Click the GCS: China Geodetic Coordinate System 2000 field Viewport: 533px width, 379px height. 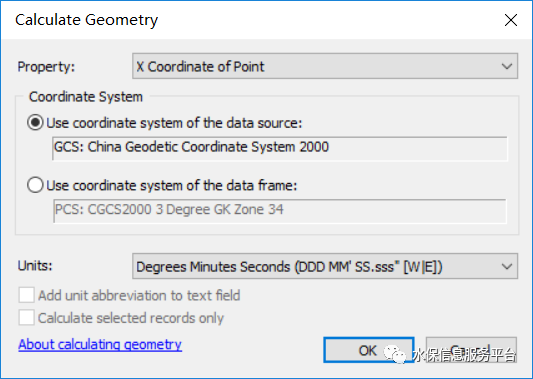[x=279, y=148]
